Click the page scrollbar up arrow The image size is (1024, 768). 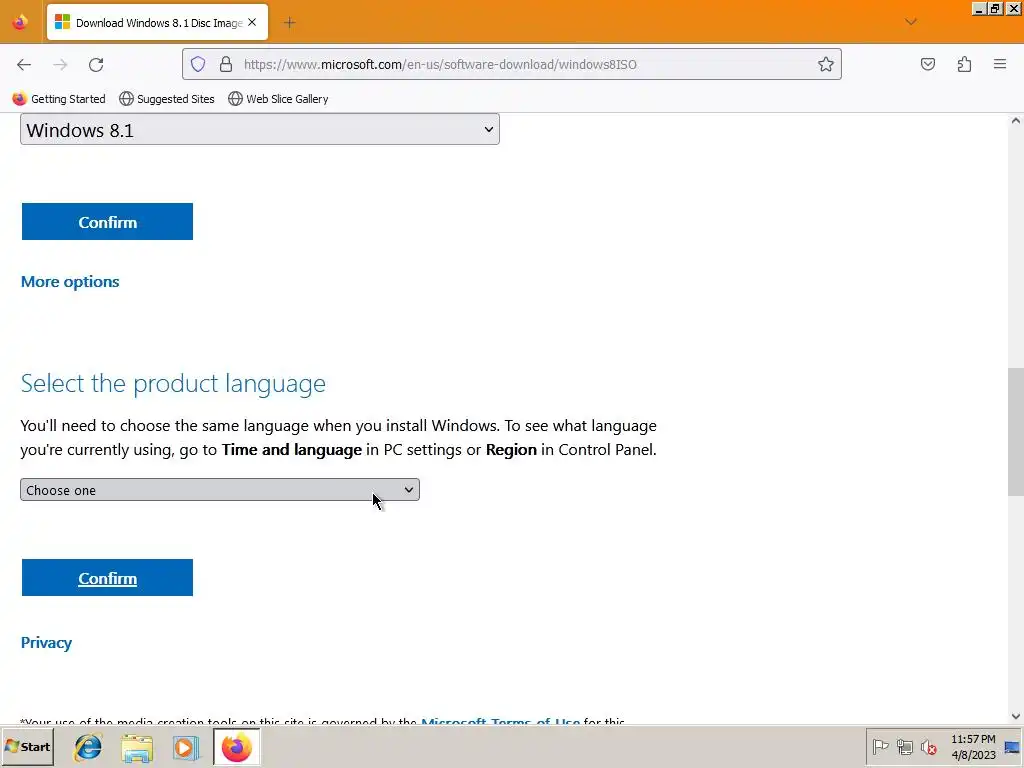click(1016, 121)
